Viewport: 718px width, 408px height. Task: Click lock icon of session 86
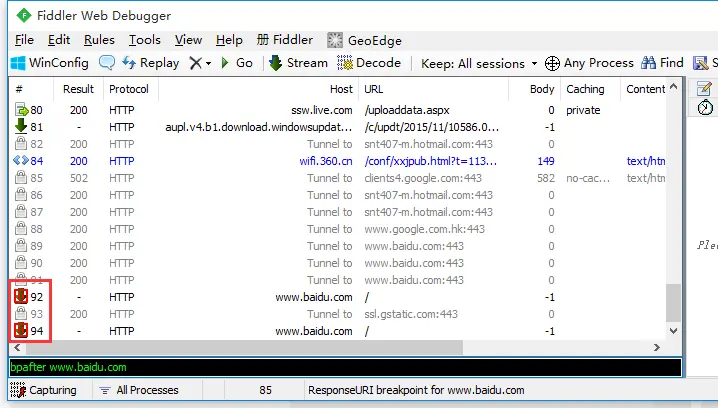[21, 195]
